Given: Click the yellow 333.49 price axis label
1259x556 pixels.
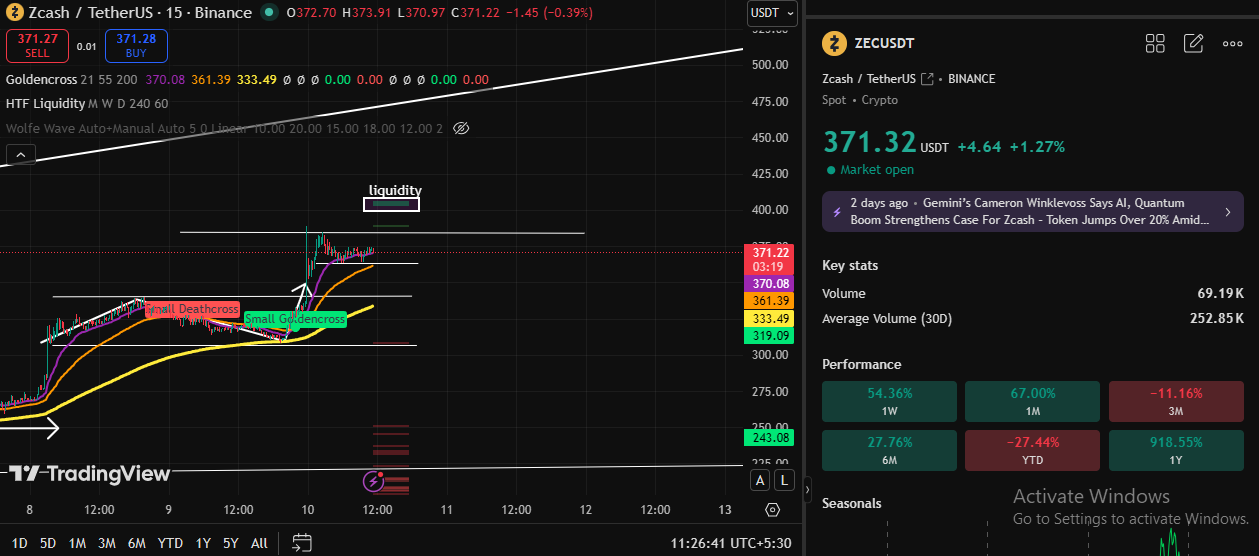Looking at the screenshot, I should [x=770, y=319].
